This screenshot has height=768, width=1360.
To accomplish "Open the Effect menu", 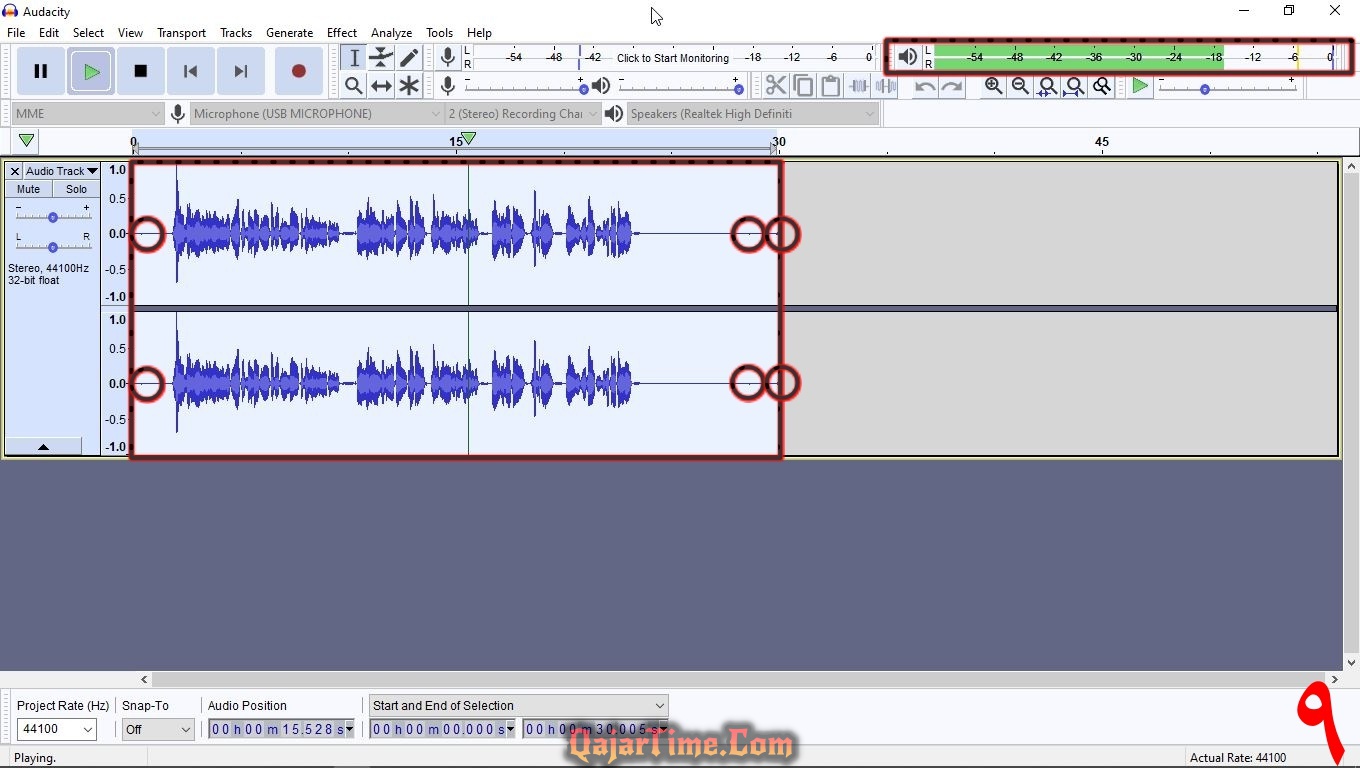I will tap(341, 33).
